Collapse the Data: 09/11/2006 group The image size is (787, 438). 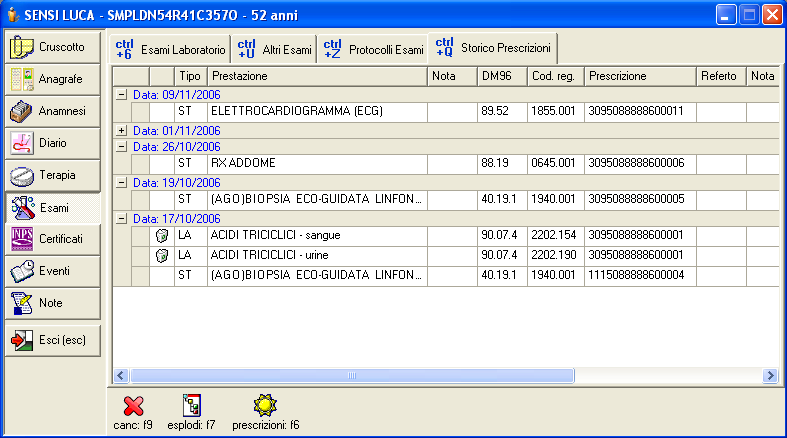[122, 94]
